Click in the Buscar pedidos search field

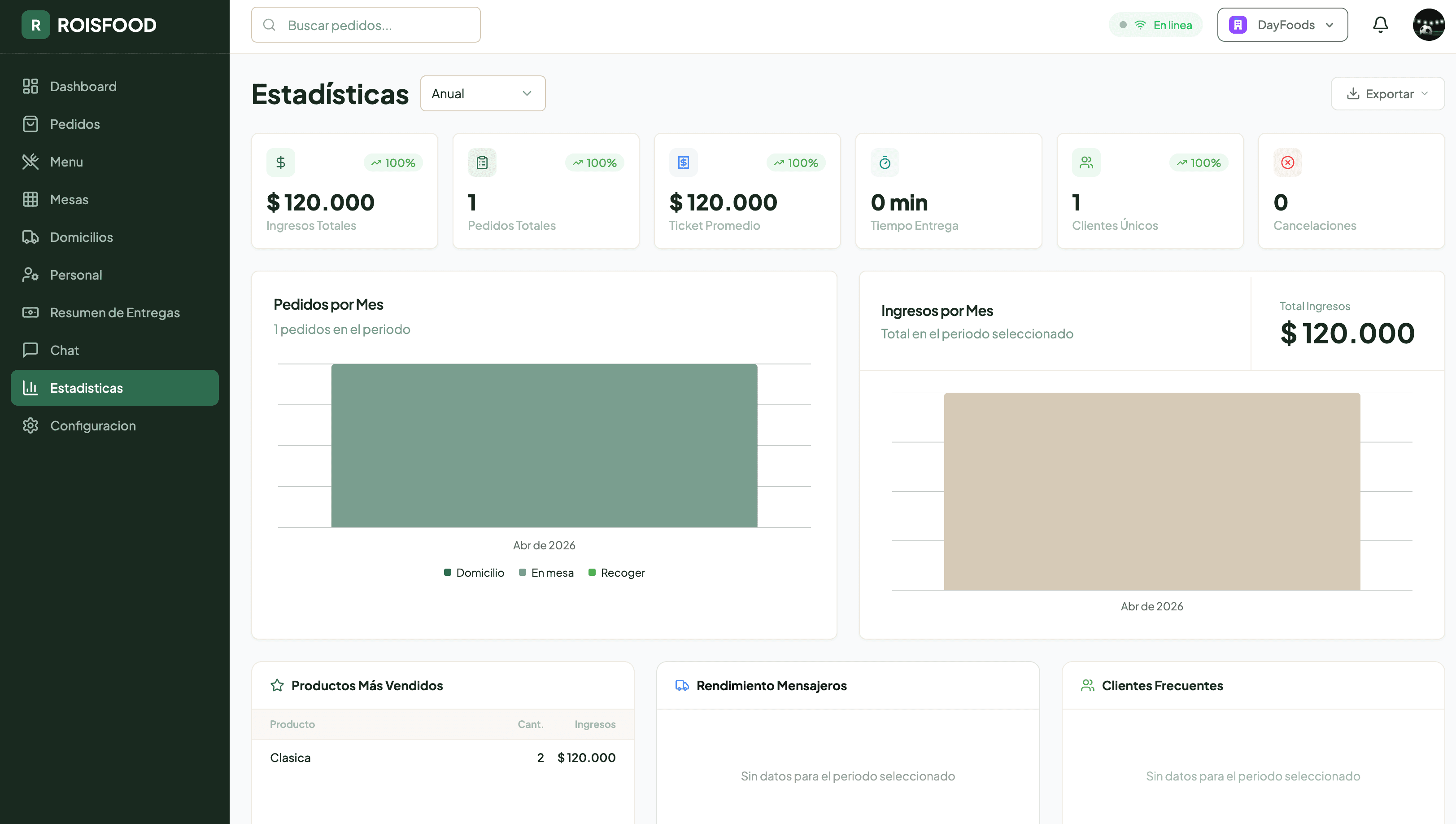366,25
